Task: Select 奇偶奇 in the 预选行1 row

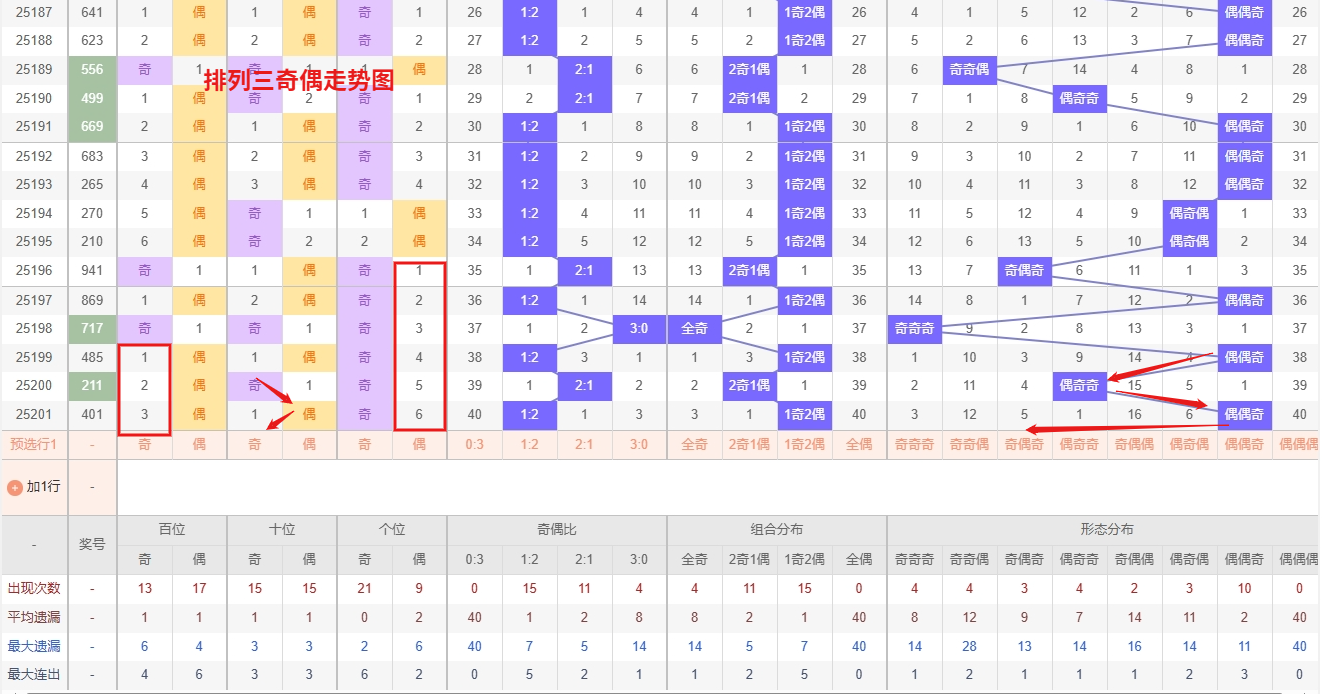Action: coord(1025,445)
